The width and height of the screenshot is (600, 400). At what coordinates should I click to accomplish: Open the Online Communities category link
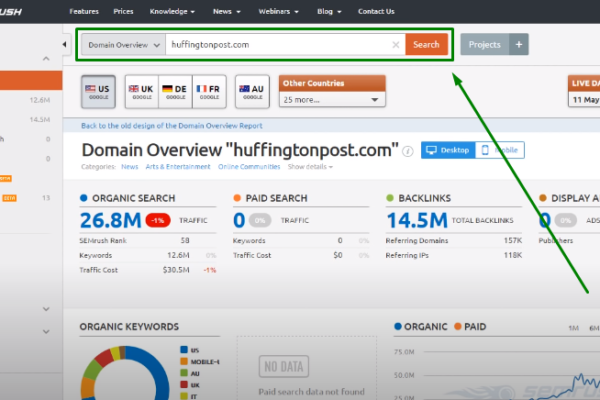point(249,167)
